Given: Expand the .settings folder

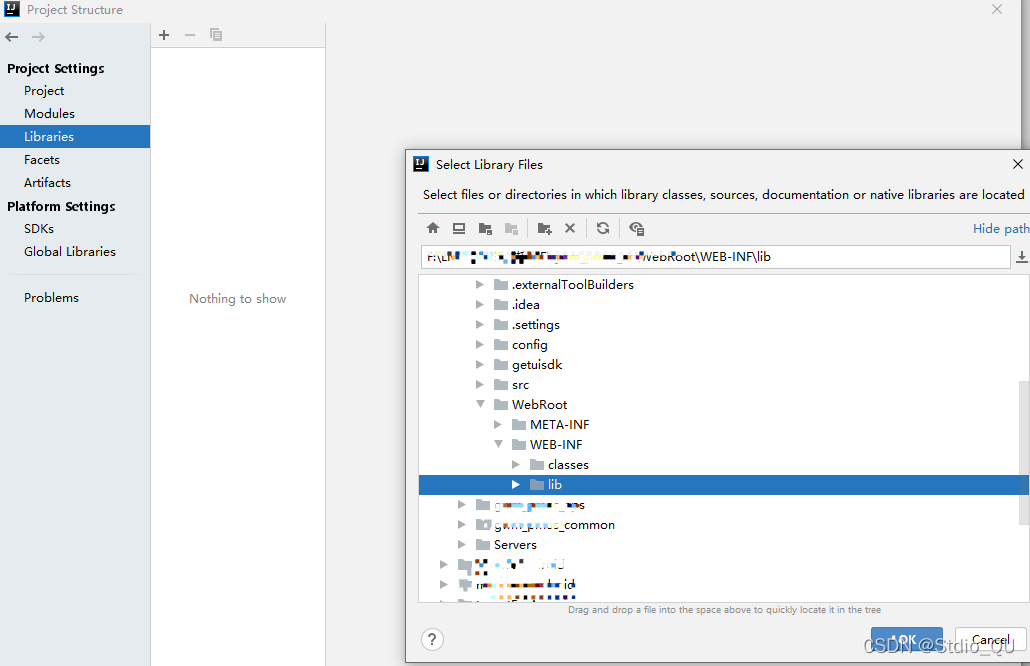Looking at the screenshot, I should (480, 324).
